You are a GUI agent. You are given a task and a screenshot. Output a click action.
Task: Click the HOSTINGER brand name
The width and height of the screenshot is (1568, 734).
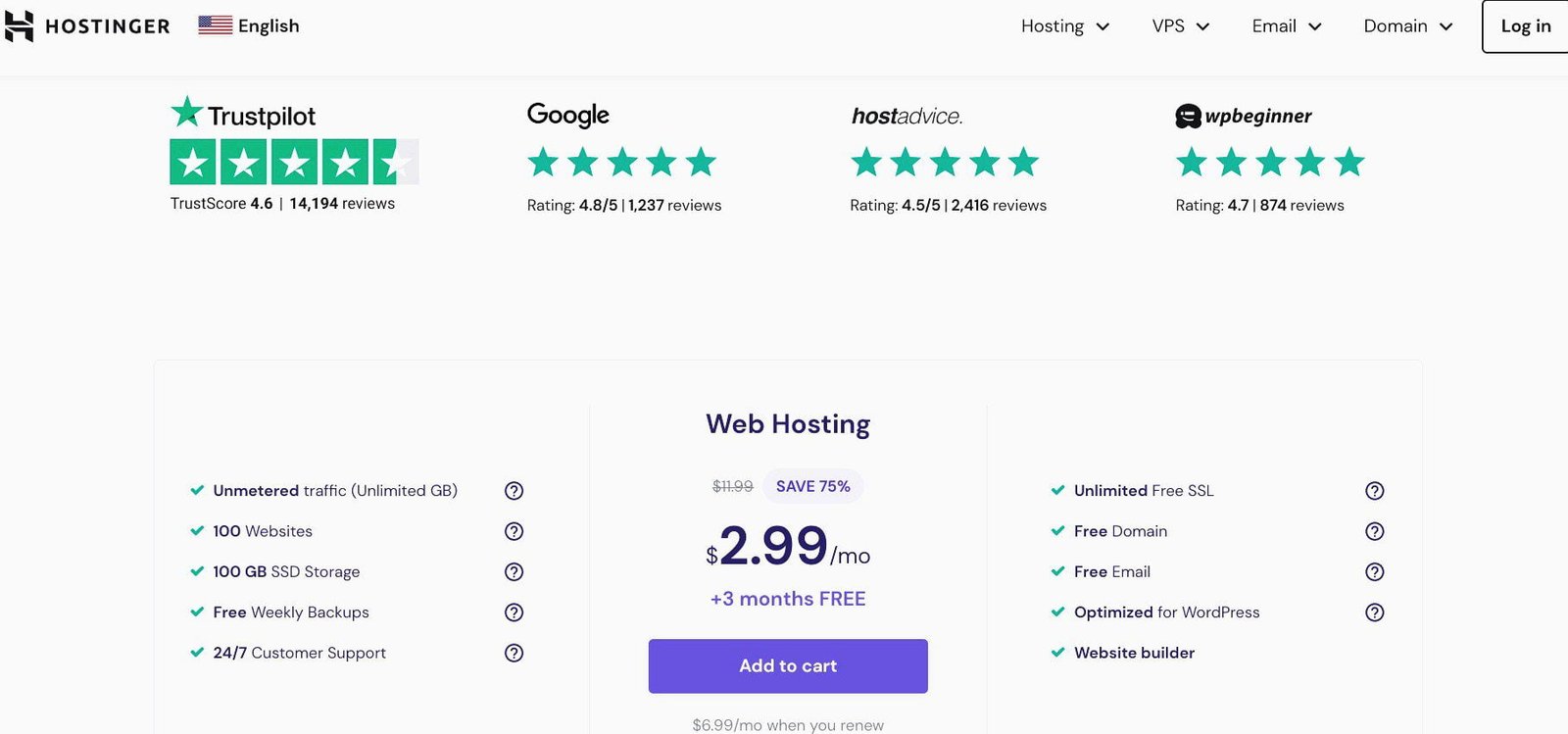(x=108, y=26)
